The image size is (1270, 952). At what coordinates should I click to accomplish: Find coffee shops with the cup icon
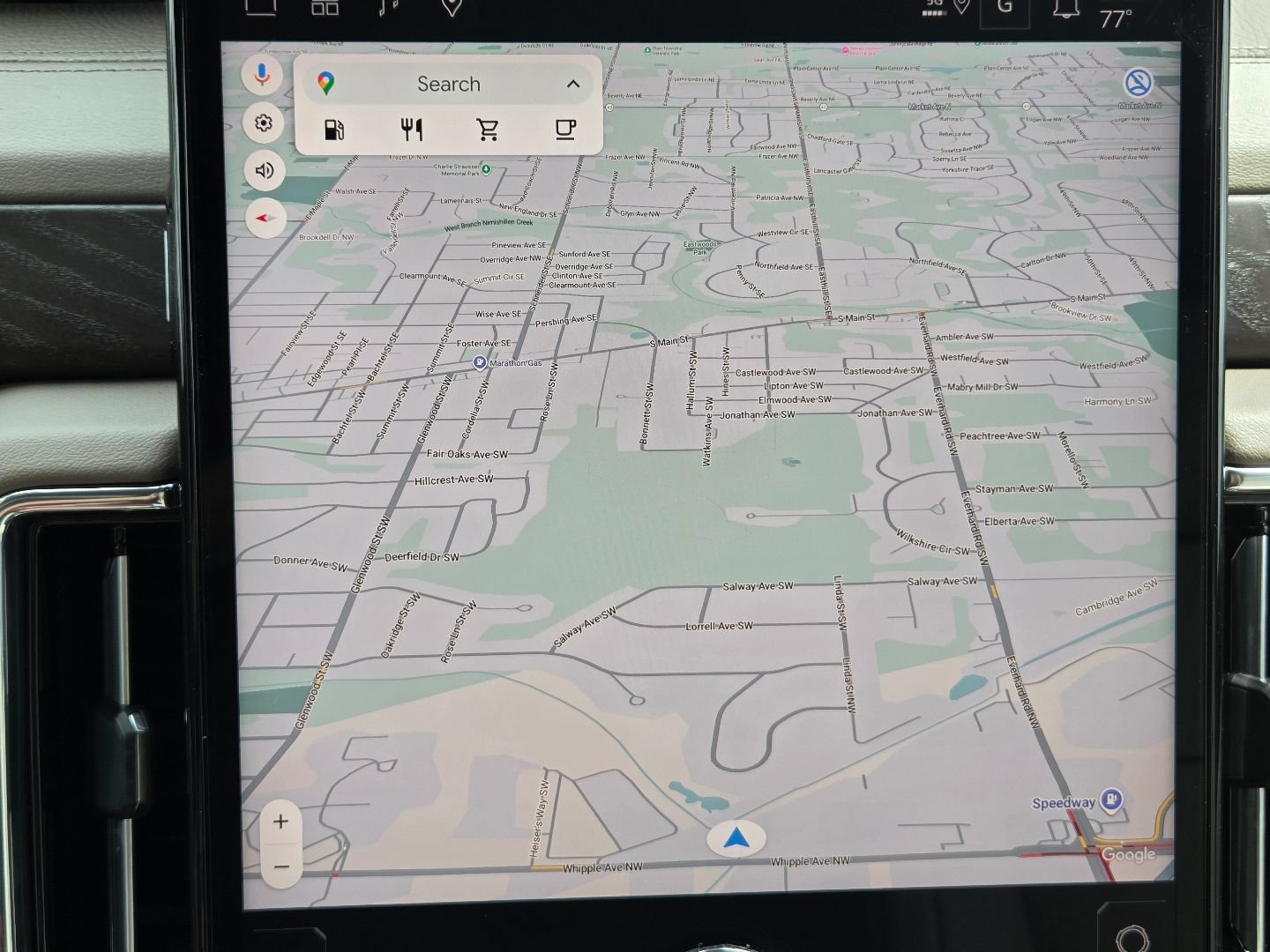point(564,130)
